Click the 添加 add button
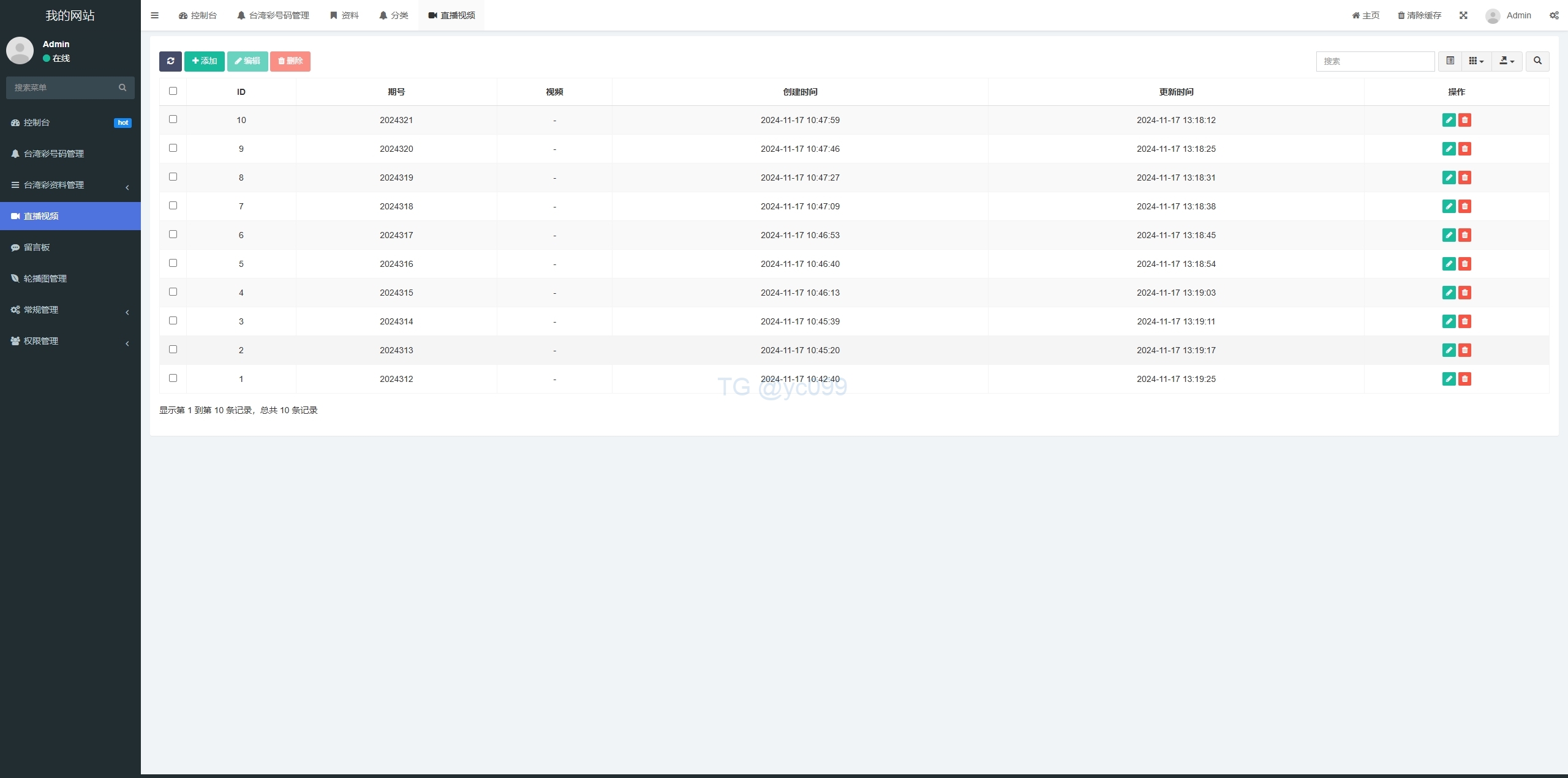 coord(204,61)
